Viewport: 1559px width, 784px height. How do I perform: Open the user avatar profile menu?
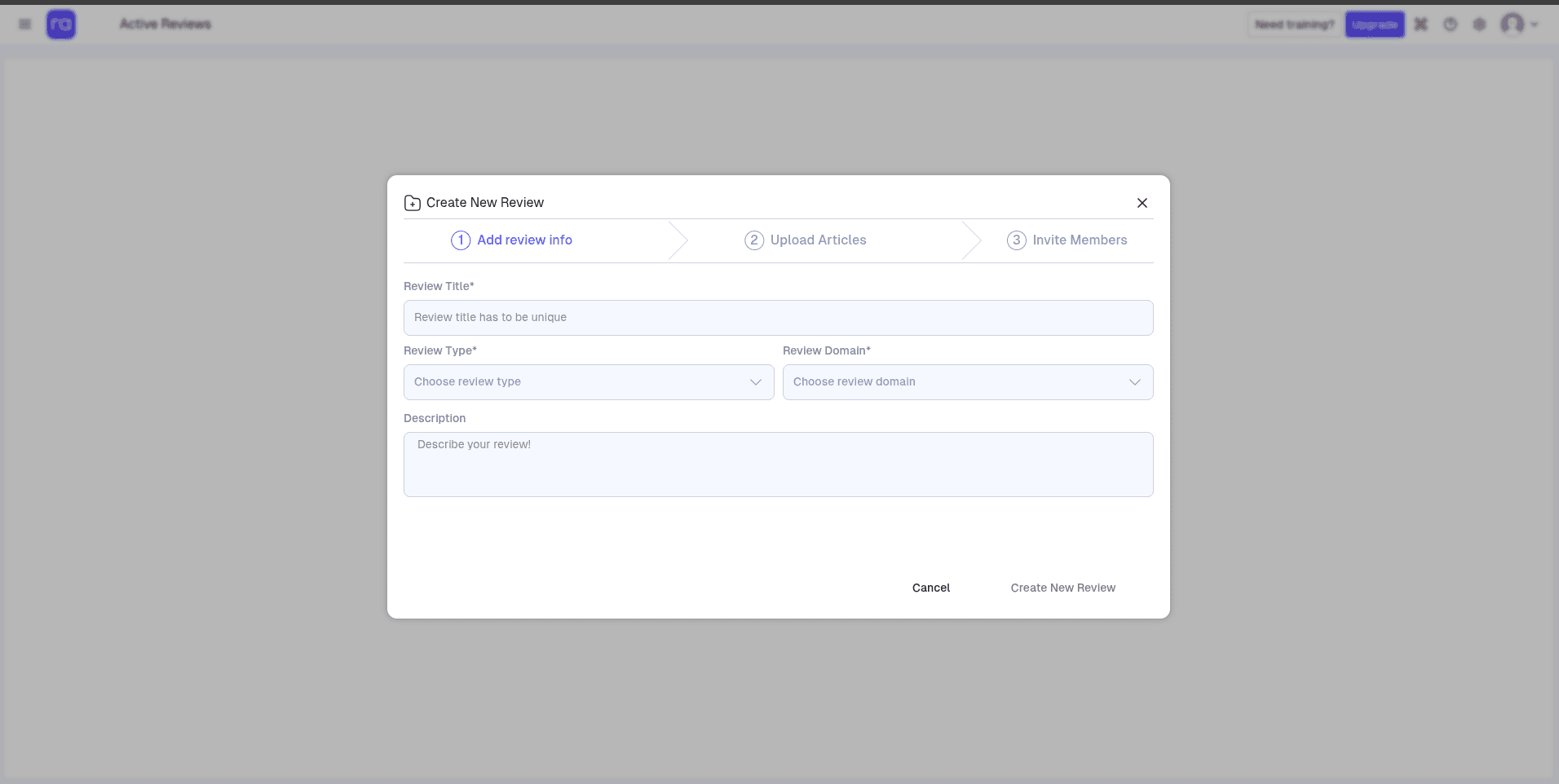coord(1513,24)
